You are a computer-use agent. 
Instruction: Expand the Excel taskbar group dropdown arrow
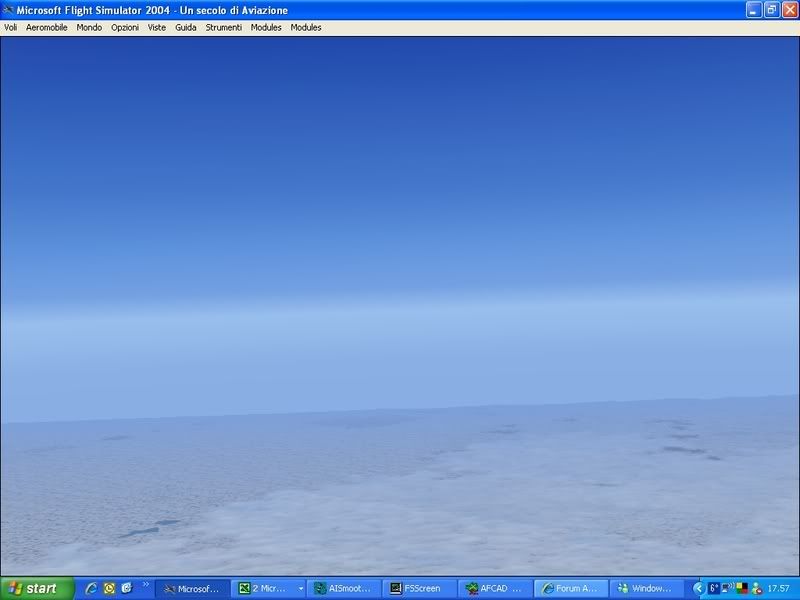(301, 589)
